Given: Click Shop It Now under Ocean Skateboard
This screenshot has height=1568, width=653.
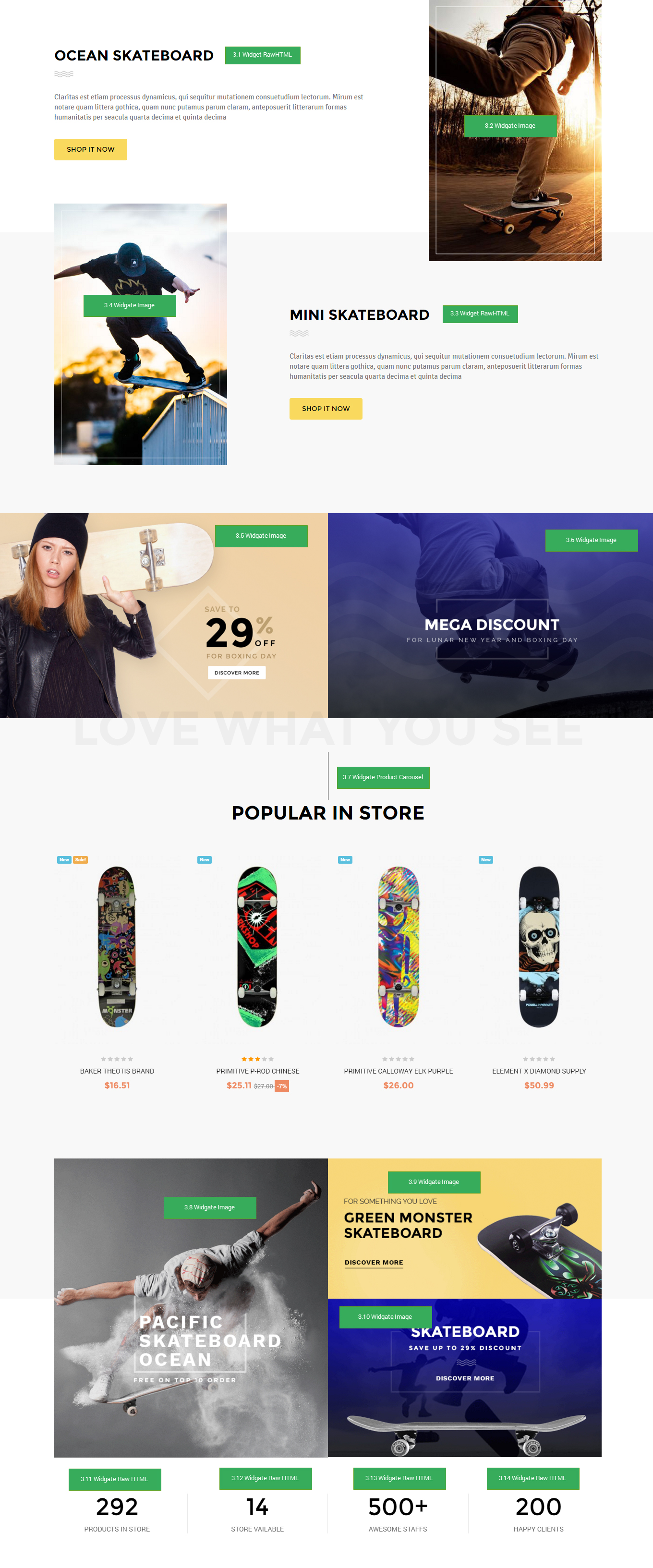Looking at the screenshot, I should [x=91, y=149].
